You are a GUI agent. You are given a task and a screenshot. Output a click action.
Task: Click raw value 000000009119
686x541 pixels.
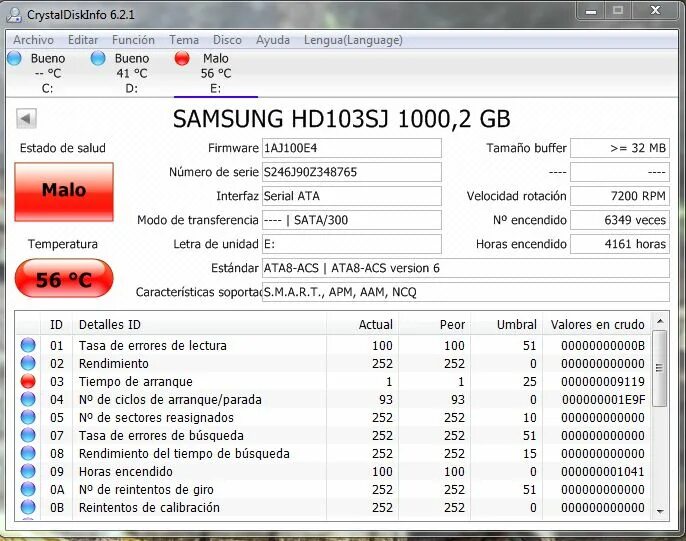(603, 381)
